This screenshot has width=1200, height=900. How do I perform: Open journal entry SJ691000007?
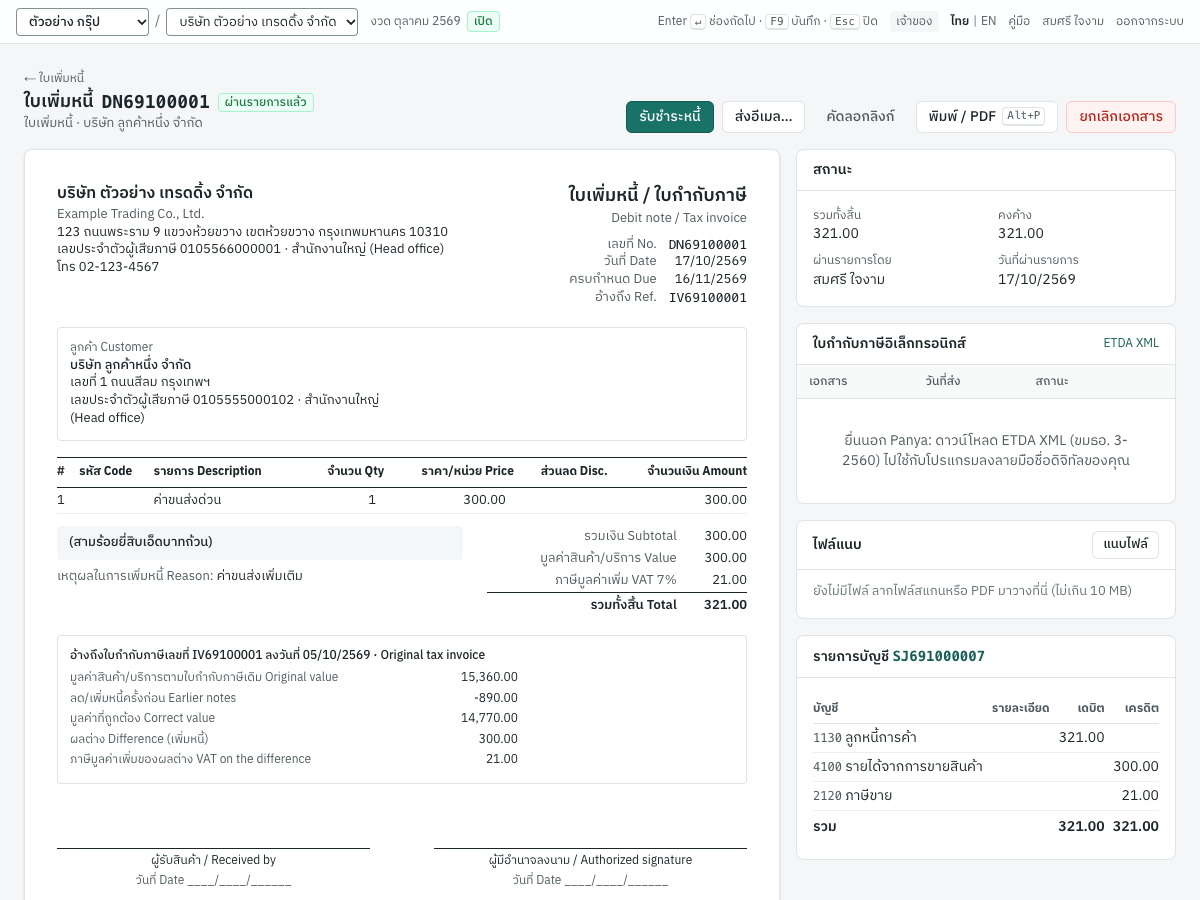click(x=939, y=657)
